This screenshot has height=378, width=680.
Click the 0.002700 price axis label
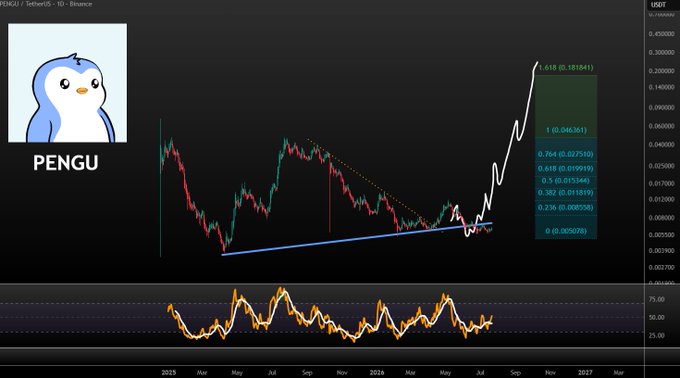(662, 267)
